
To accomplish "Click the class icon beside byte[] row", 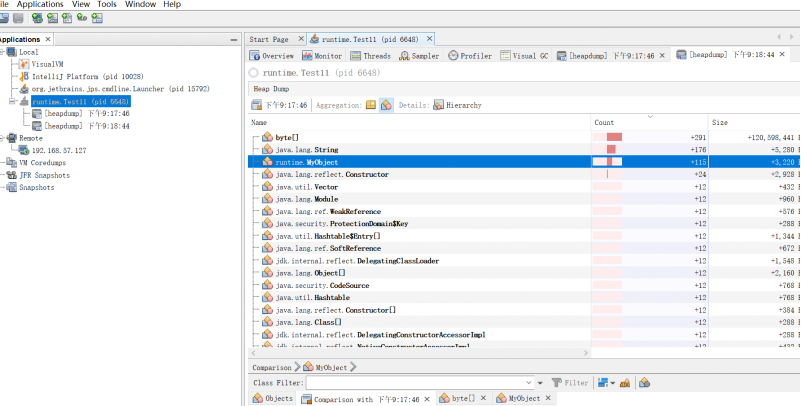I will coord(268,137).
